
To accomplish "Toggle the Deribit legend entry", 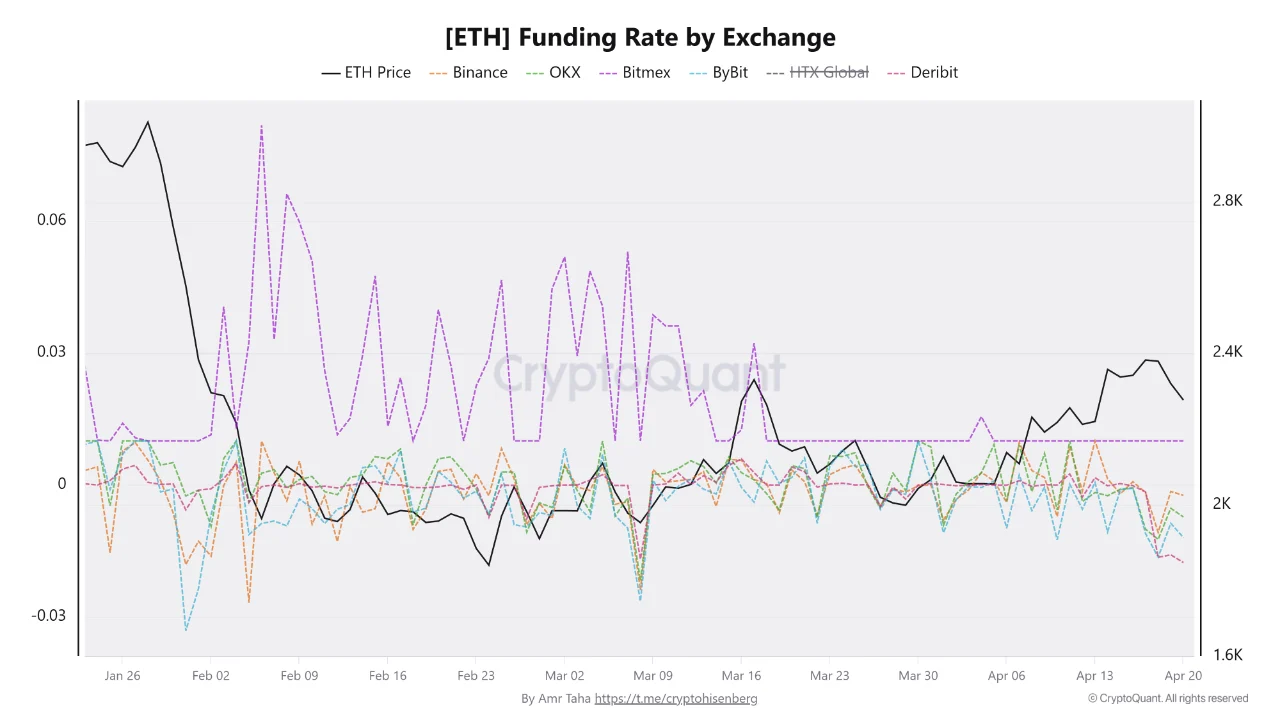I will pyautogui.click(x=922, y=72).
